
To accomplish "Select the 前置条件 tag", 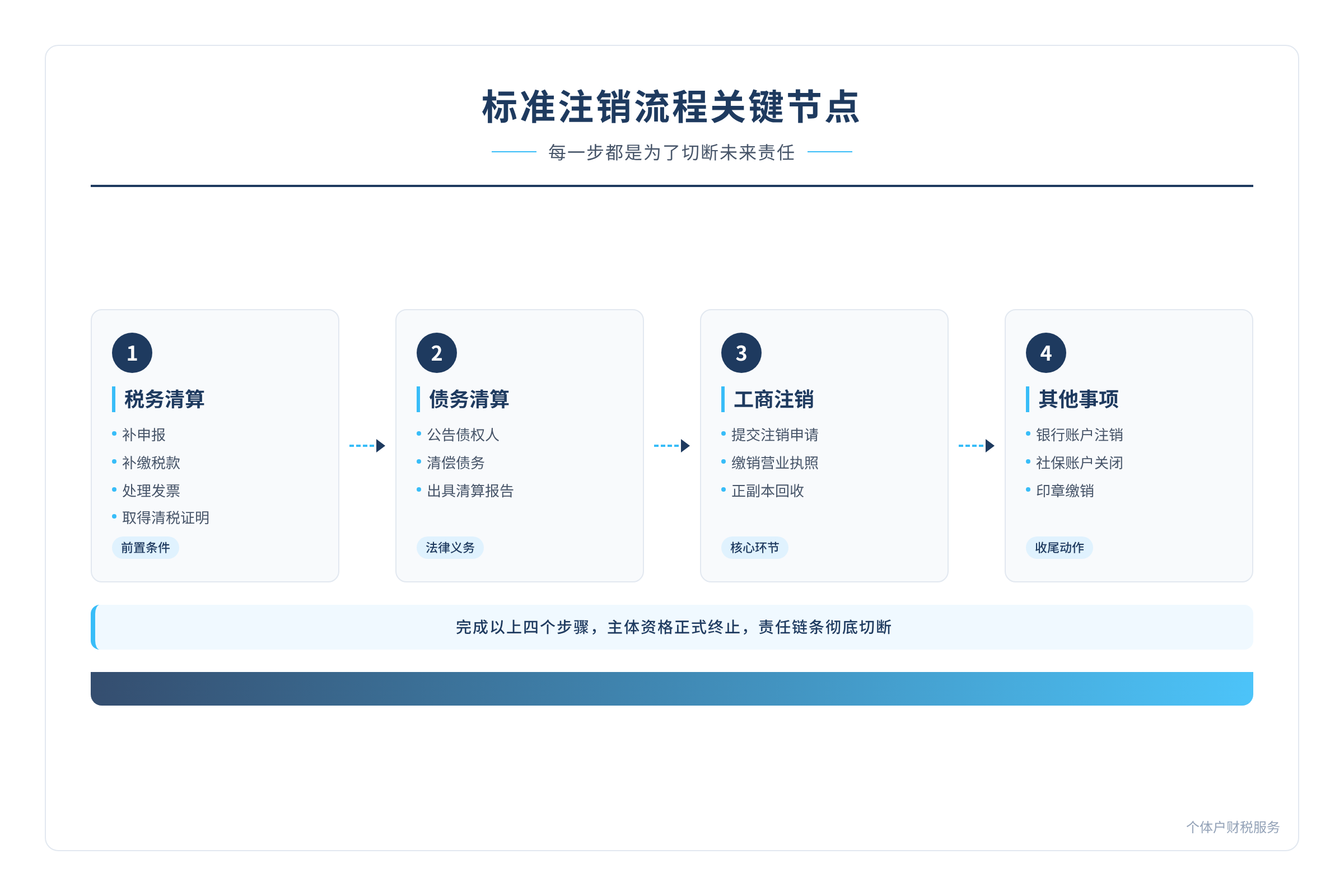I will coord(145,548).
